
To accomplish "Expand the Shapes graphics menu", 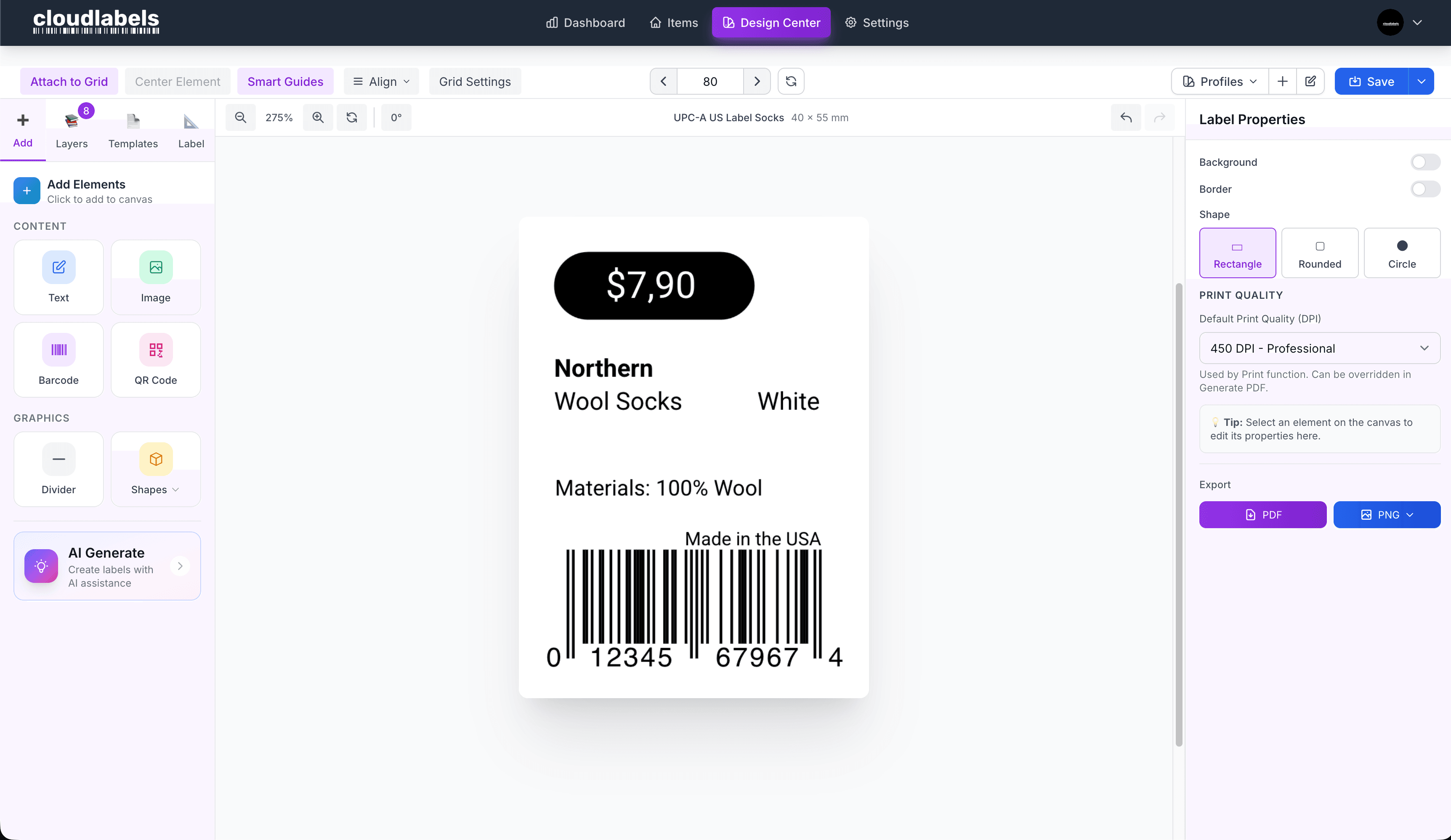I will pyautogui.click(x=155, y=469).
